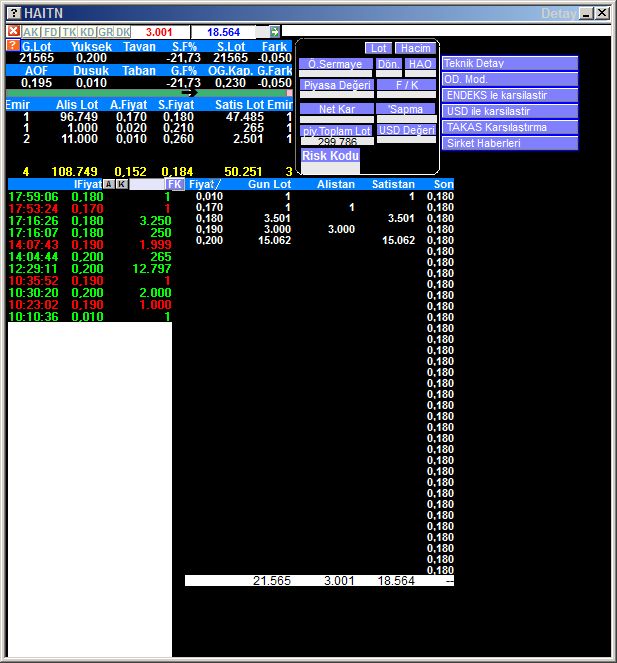Click the HAO button
617x663 pixels.
click(x=420, y=64)
